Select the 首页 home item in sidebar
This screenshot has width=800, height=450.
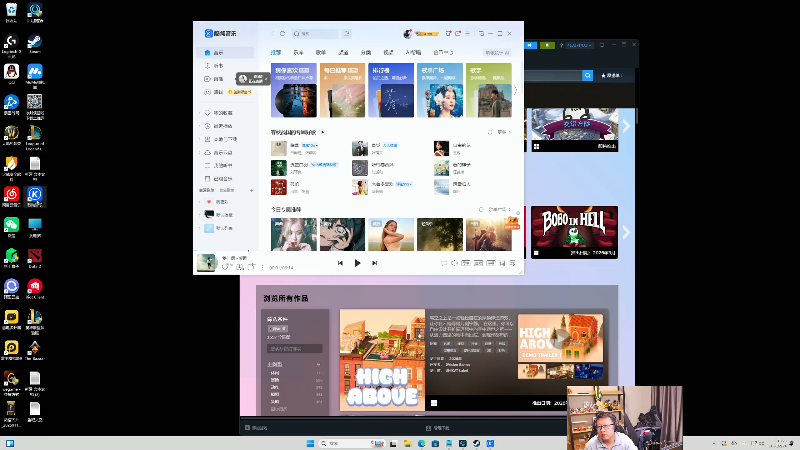pyautogui.click(x=218, y=52)
